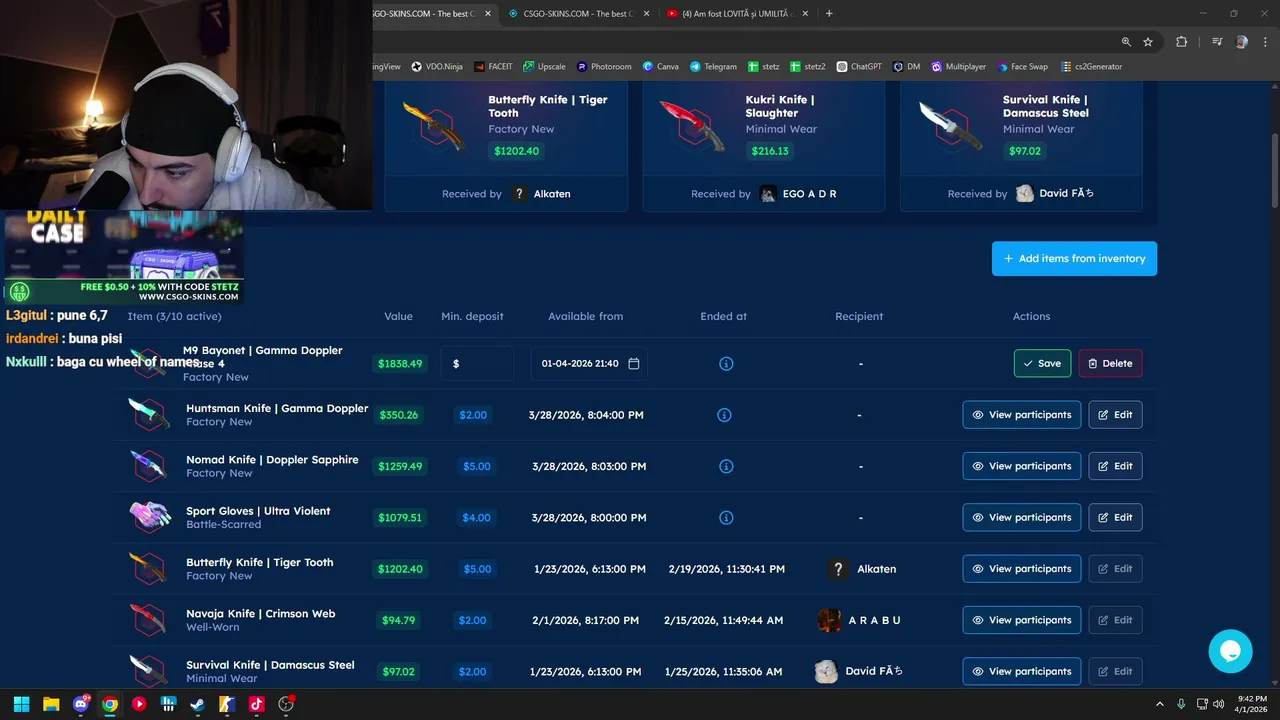Viewport: 1280px width, 720px height.
Task: Open the Chrome three-dot menu
Action: coord(1265,42)
